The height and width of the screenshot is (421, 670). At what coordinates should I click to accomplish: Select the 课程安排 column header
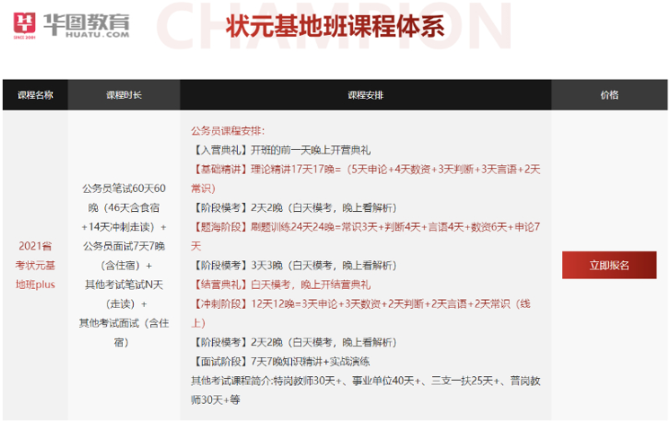pos(365,95)
